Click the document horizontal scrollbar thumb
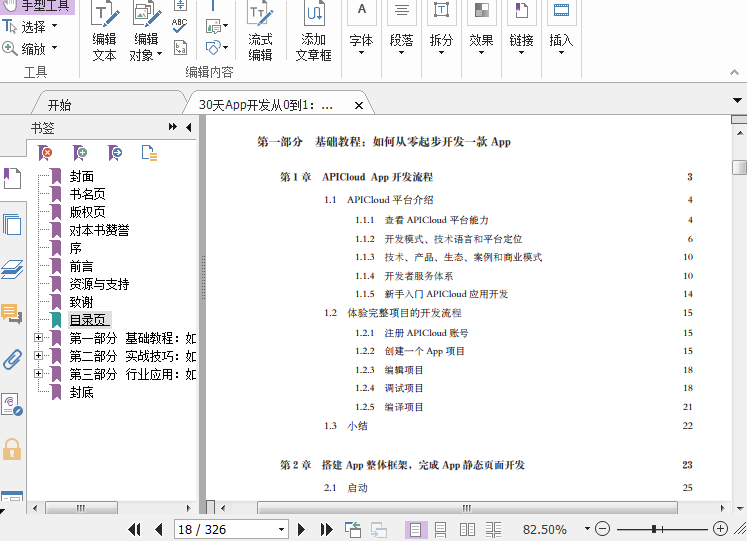This screenshot has height=541, width=747. click(467, 508)
